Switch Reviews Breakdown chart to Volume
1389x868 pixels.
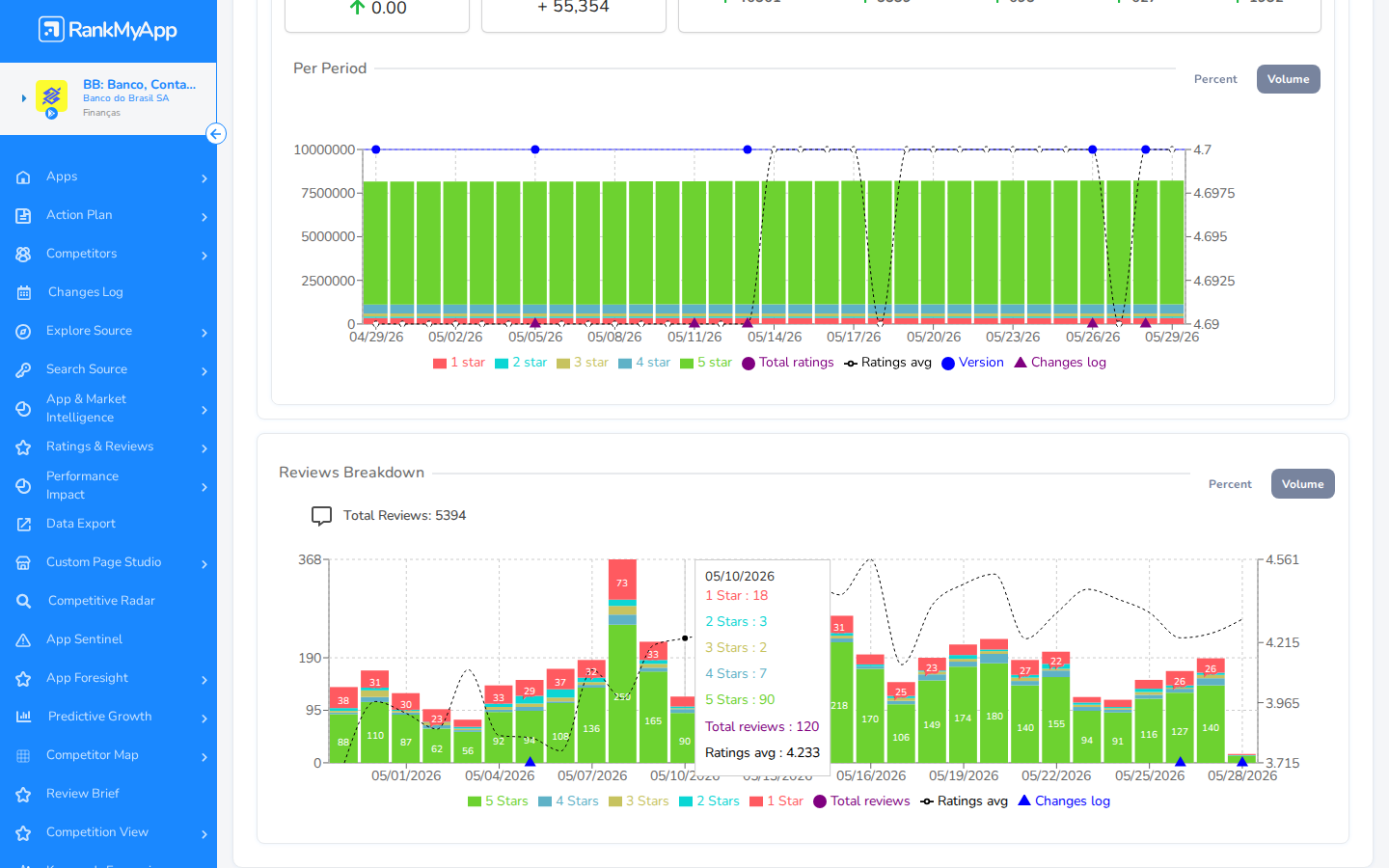(x=1302, y=484)
